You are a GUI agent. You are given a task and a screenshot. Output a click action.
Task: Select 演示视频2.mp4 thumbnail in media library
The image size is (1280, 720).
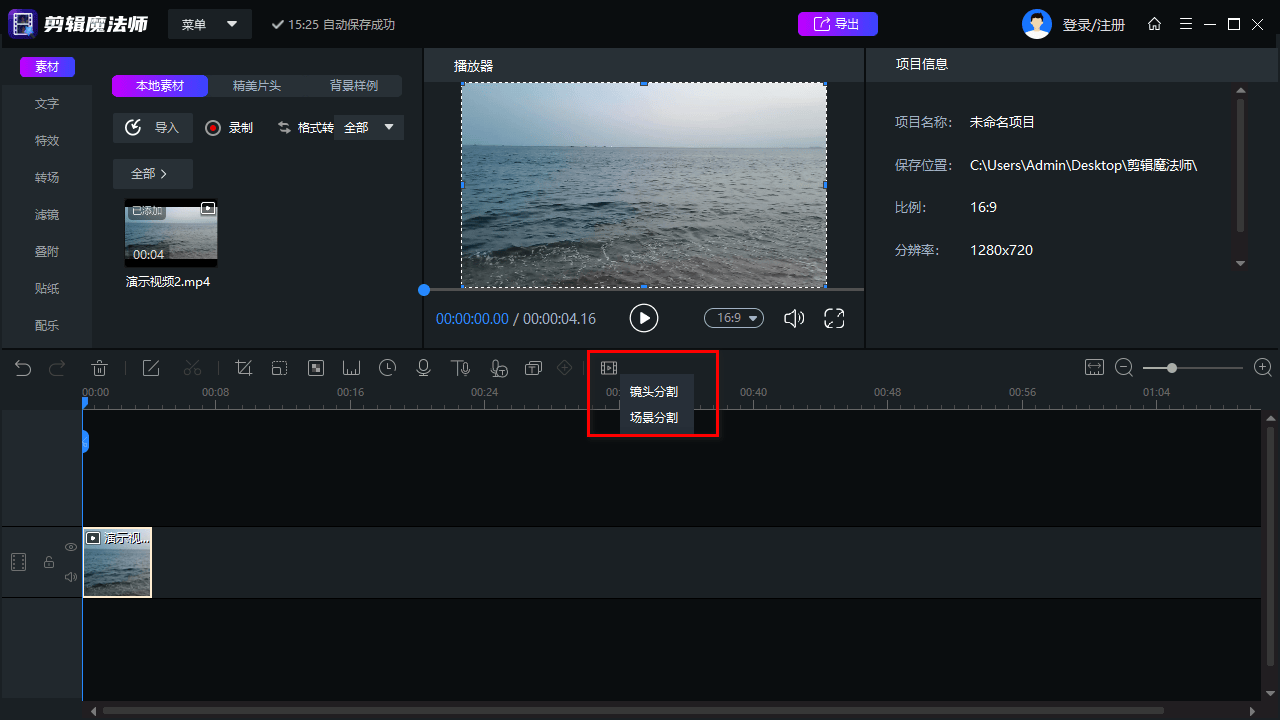(x=171, y=233)
